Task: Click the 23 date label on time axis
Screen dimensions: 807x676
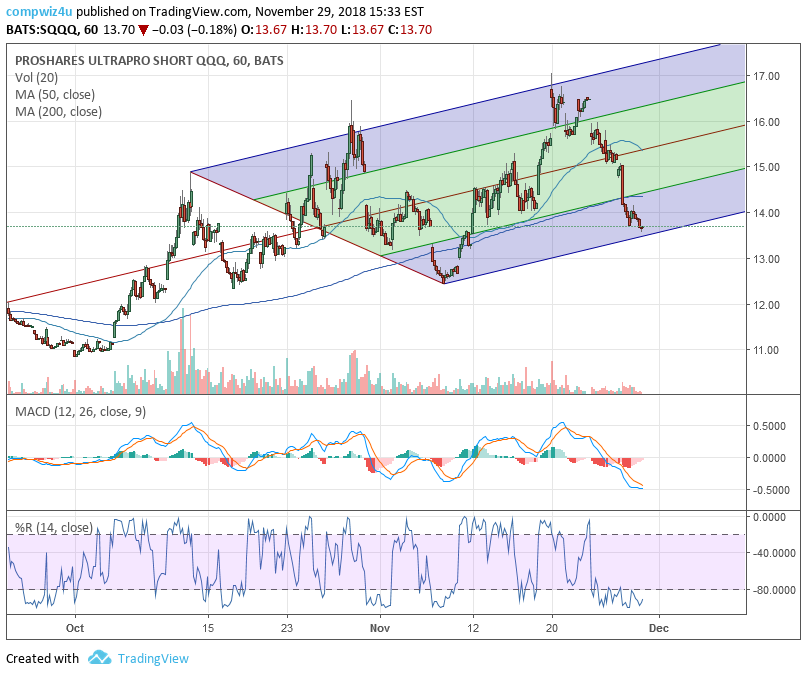Action: pyautogui.click(x=287, y=628)
